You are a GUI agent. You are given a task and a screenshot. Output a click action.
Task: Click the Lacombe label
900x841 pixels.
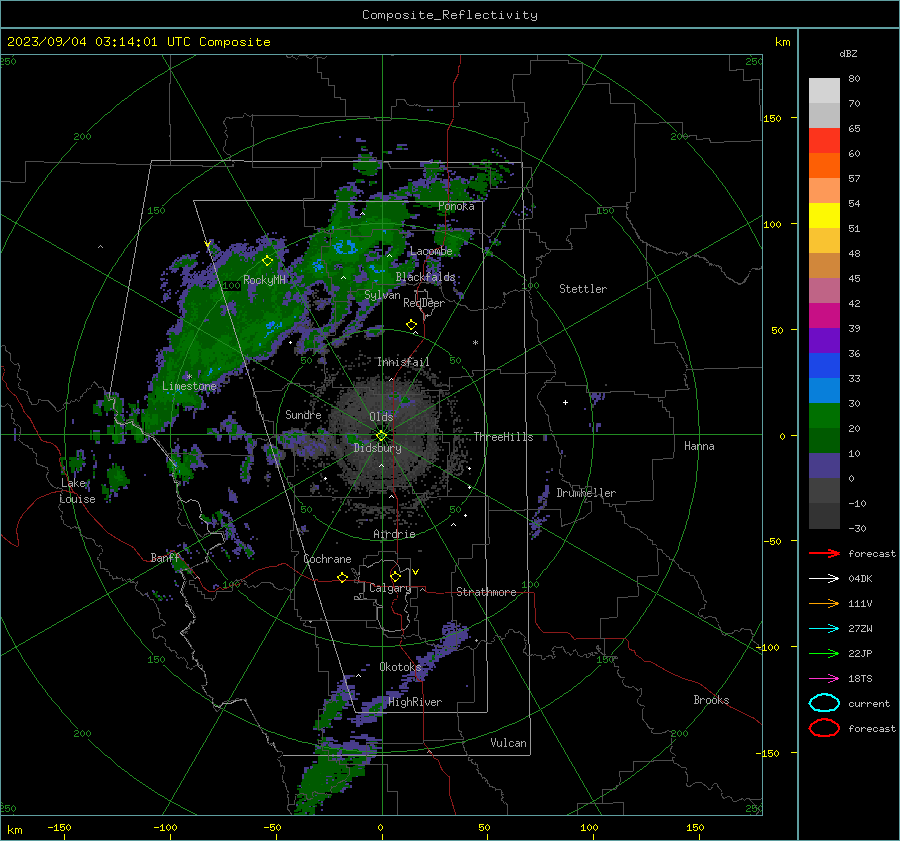[431, 251]
